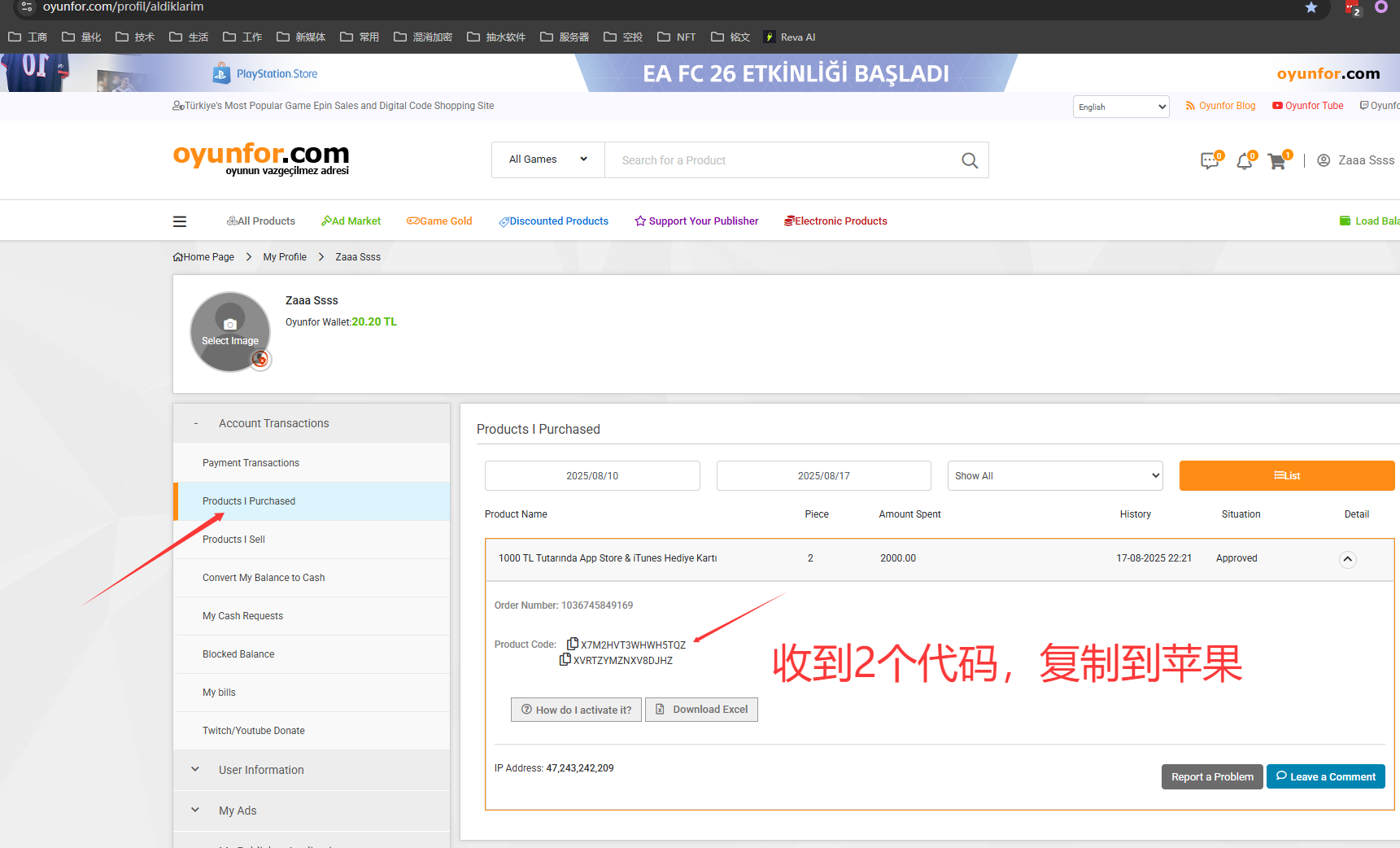Open My Cash Requests in sidebar

(312, 616)
